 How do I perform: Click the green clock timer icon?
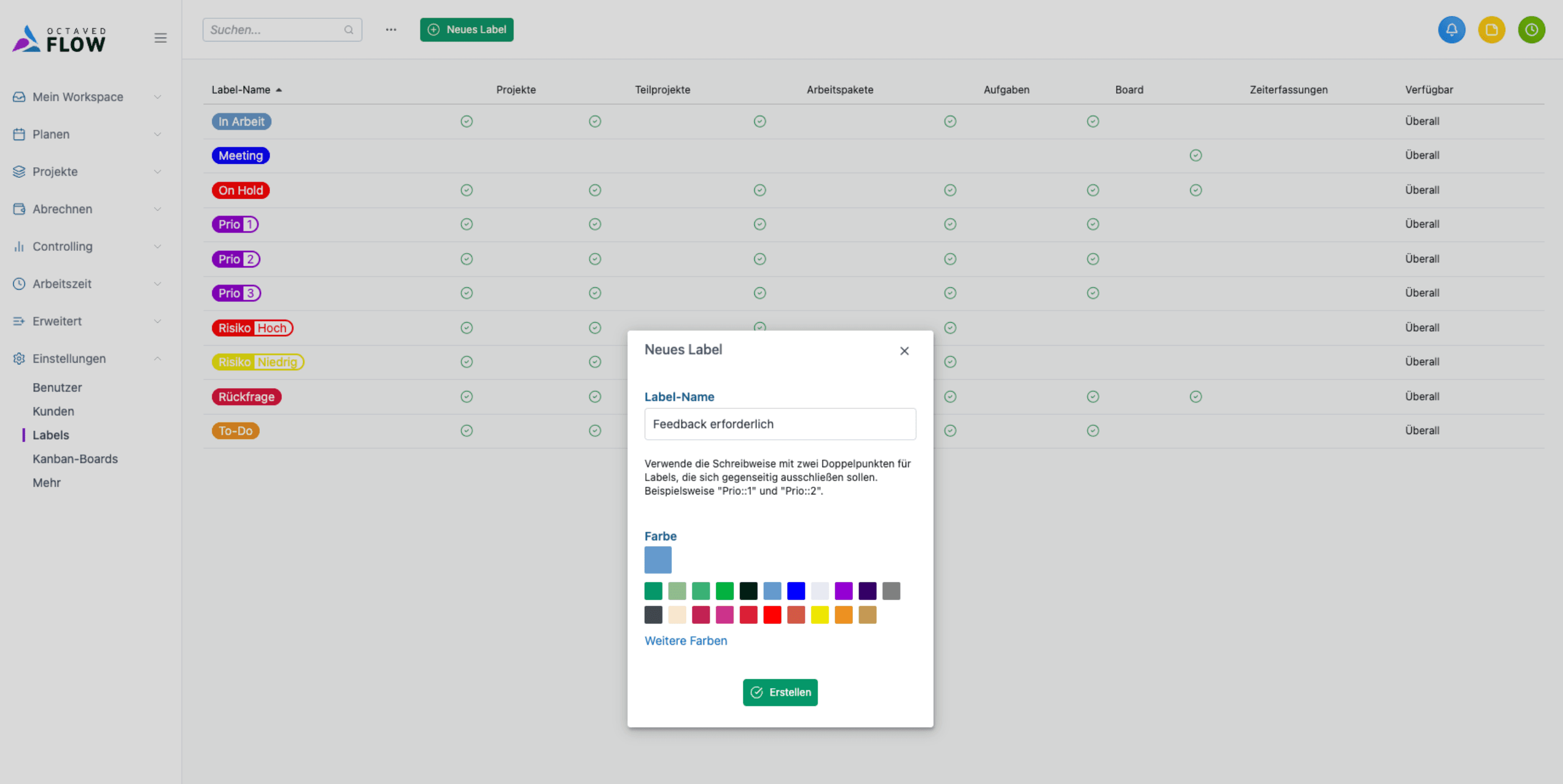pyautogui.click(x=1531, y=30)
